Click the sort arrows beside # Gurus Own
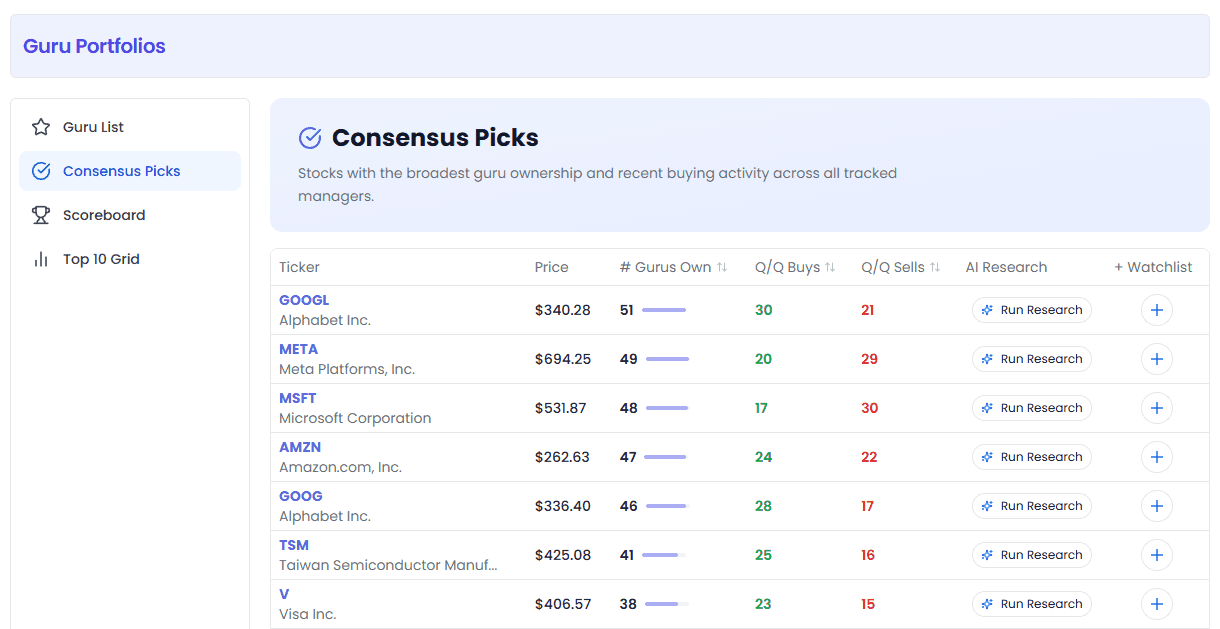1220x629 pixels. point(722,267)
